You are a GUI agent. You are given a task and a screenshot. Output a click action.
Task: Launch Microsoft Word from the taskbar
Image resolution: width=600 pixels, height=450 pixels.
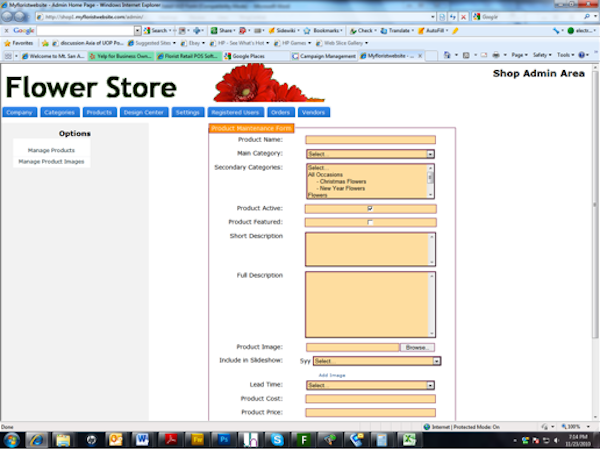[x=141, y=439]
